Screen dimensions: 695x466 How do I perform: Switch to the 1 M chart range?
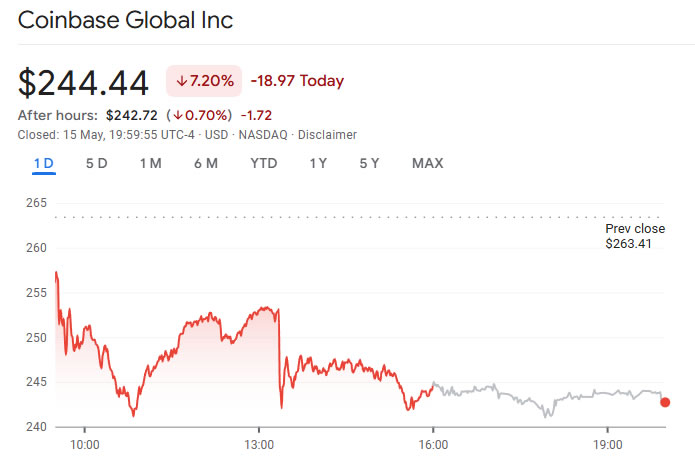[x=150, y=164]
